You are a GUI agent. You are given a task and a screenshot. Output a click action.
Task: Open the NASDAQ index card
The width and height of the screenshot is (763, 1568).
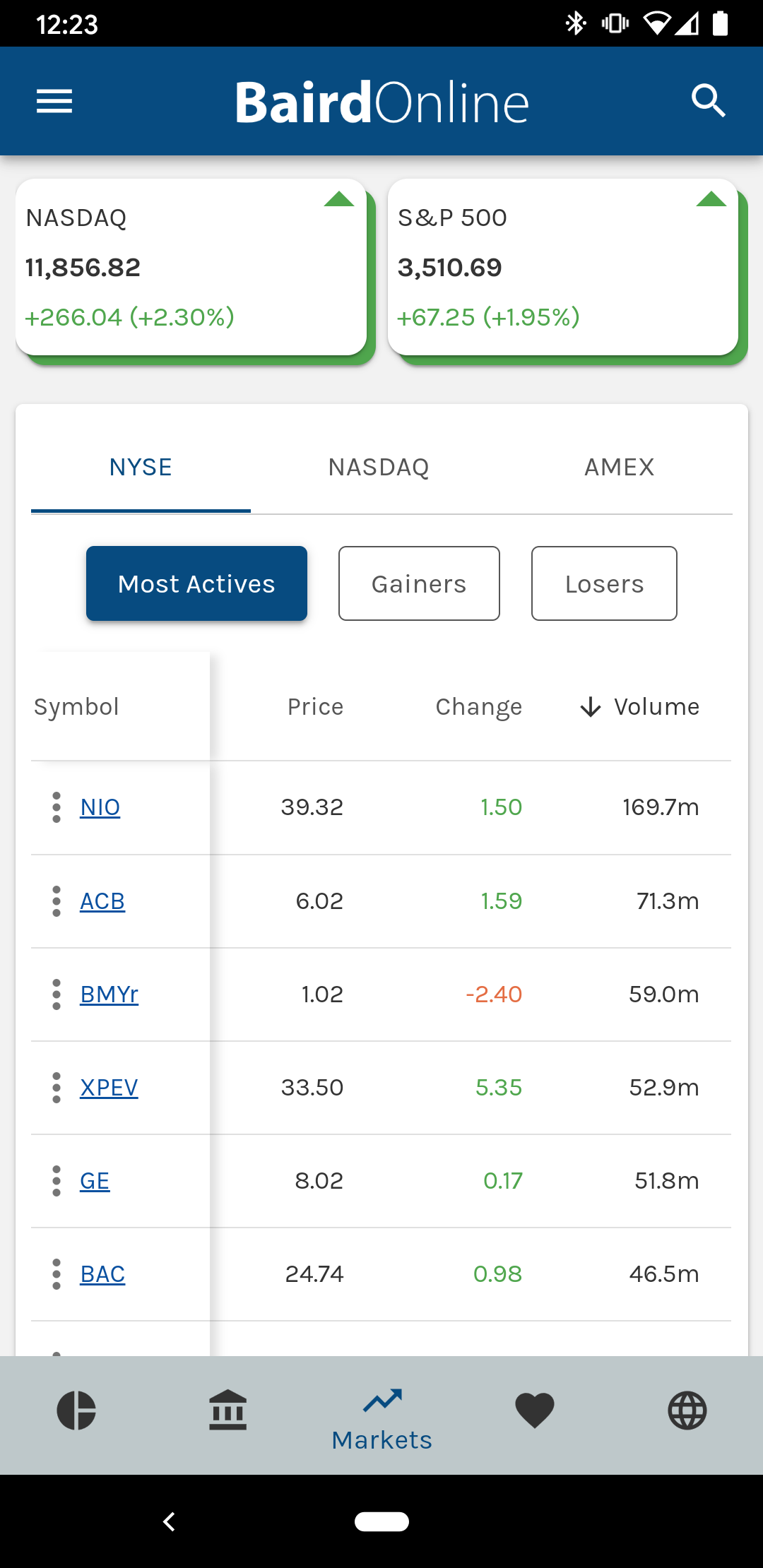191,267
